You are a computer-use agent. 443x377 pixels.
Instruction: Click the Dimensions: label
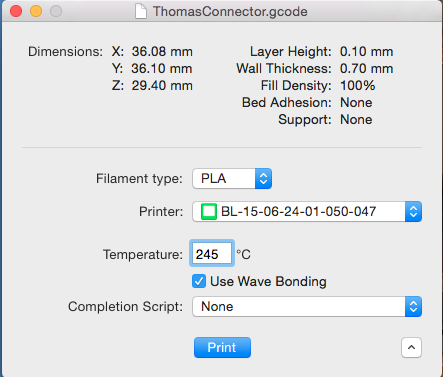click(65, 52)
